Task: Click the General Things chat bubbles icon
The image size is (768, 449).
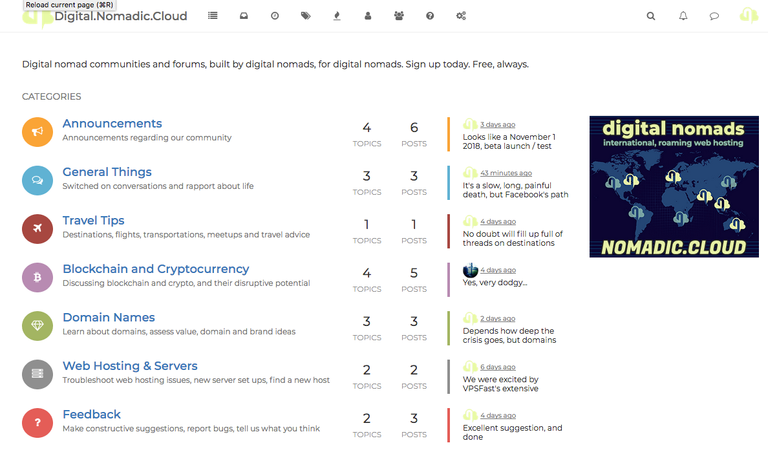Action: (37, 180)
